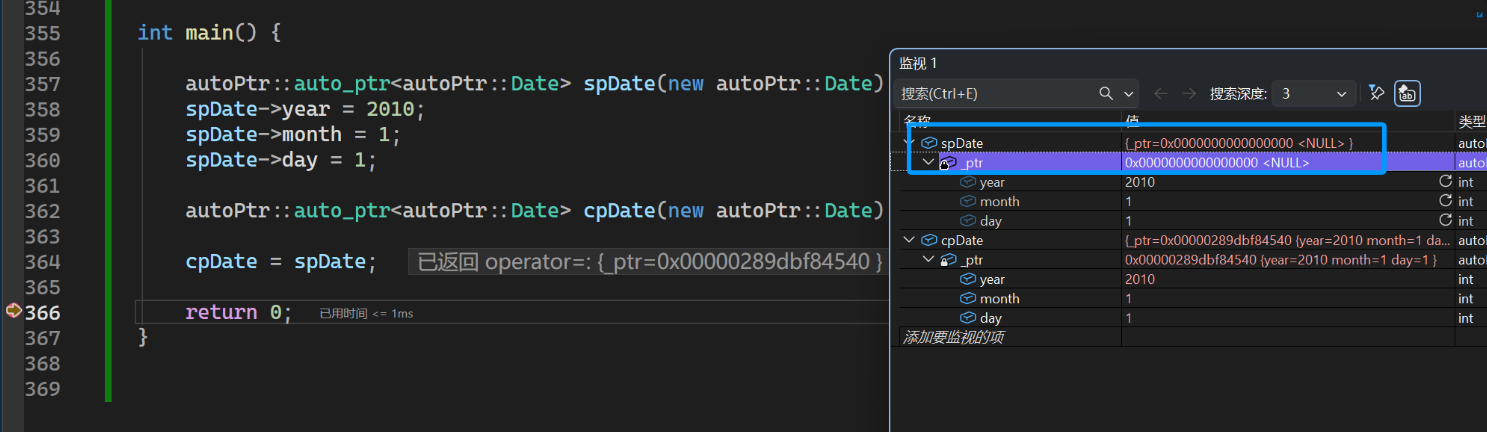The image size is (1487, 432).
Task: Click 'cpDate = spDate;' statement
Action: [x=281, y=262]
